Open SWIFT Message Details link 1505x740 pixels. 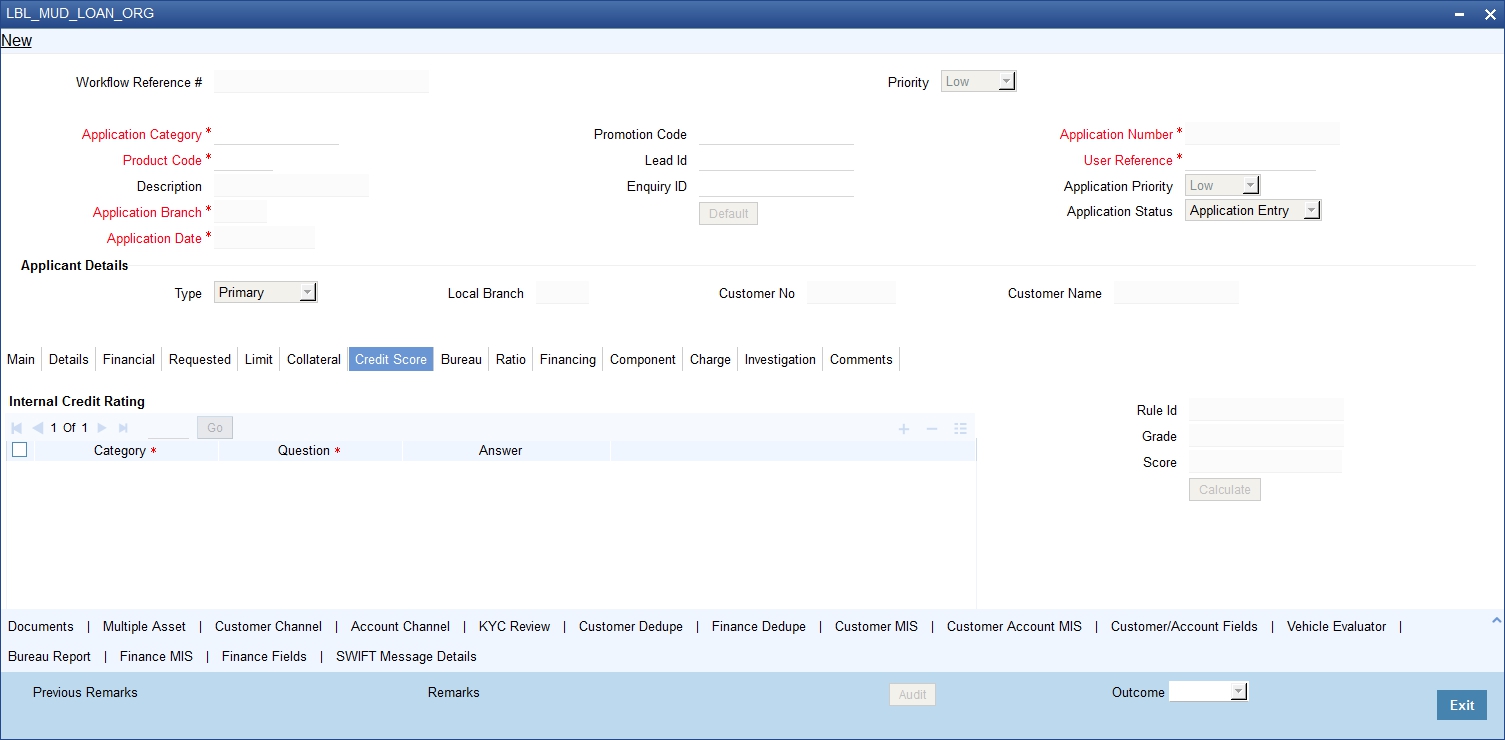[x=406, y=656]
